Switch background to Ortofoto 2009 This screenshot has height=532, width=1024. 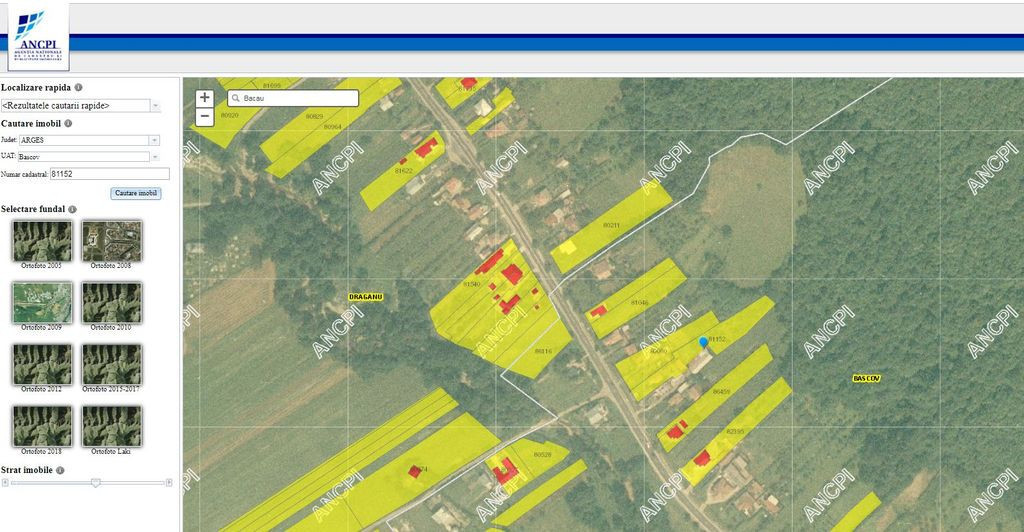(41, 302)
